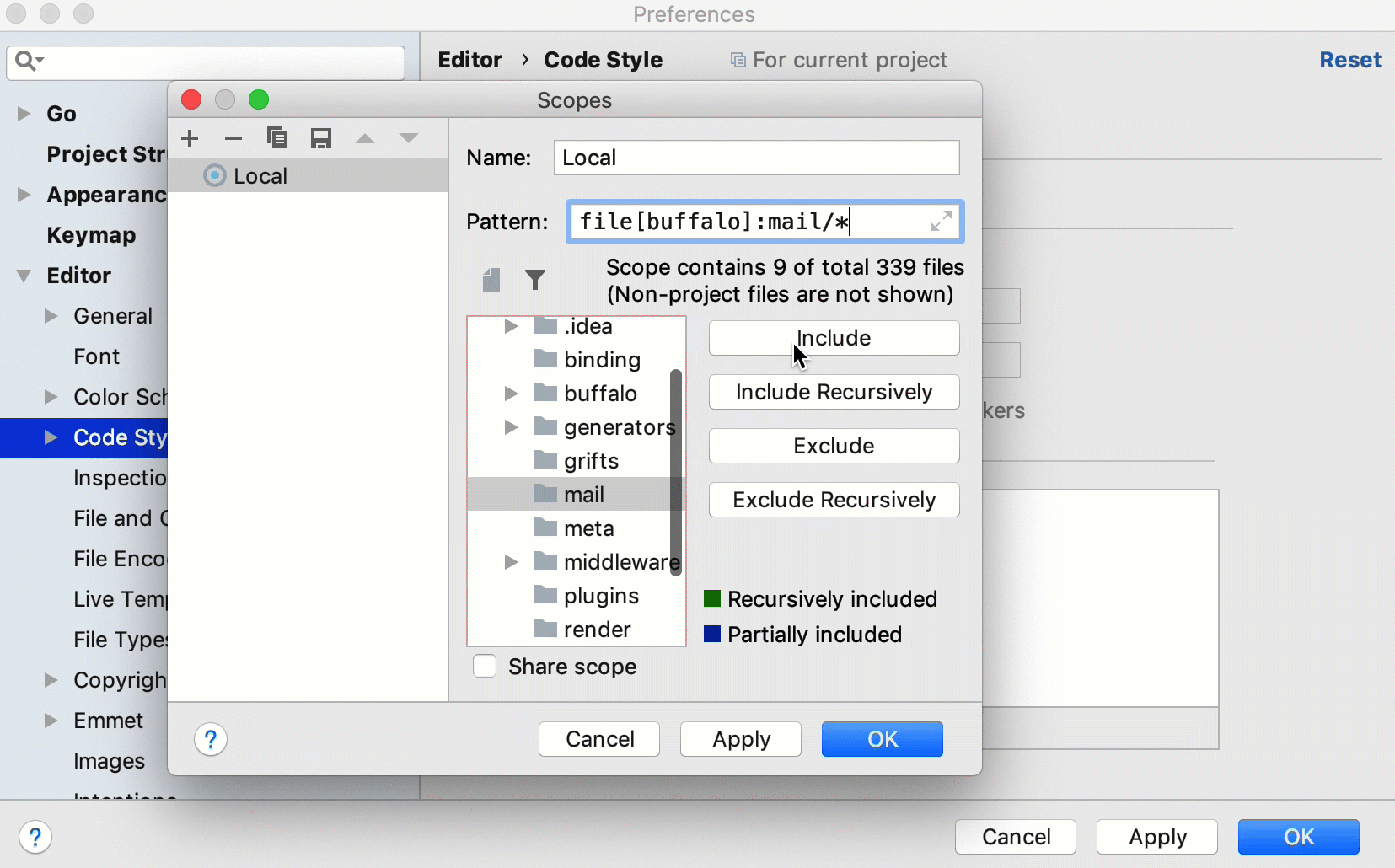Select the Local scope entry
Screen dimensions: 1395x868
[308, 175]
